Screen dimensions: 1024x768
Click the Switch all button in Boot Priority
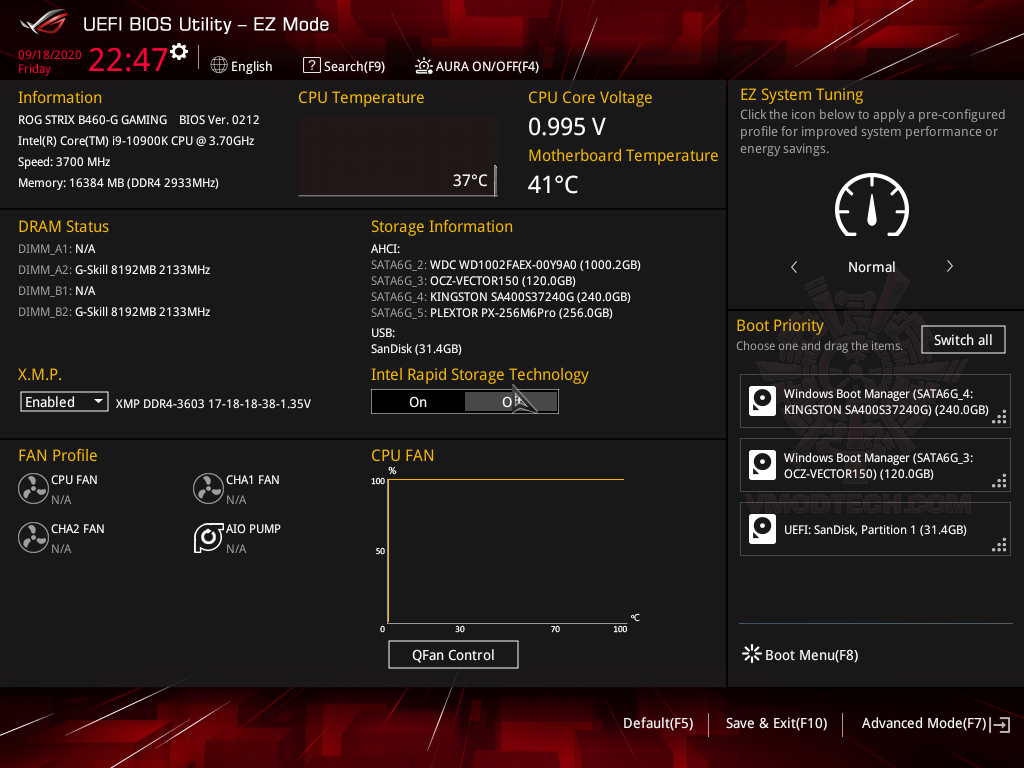coord(963,339)
